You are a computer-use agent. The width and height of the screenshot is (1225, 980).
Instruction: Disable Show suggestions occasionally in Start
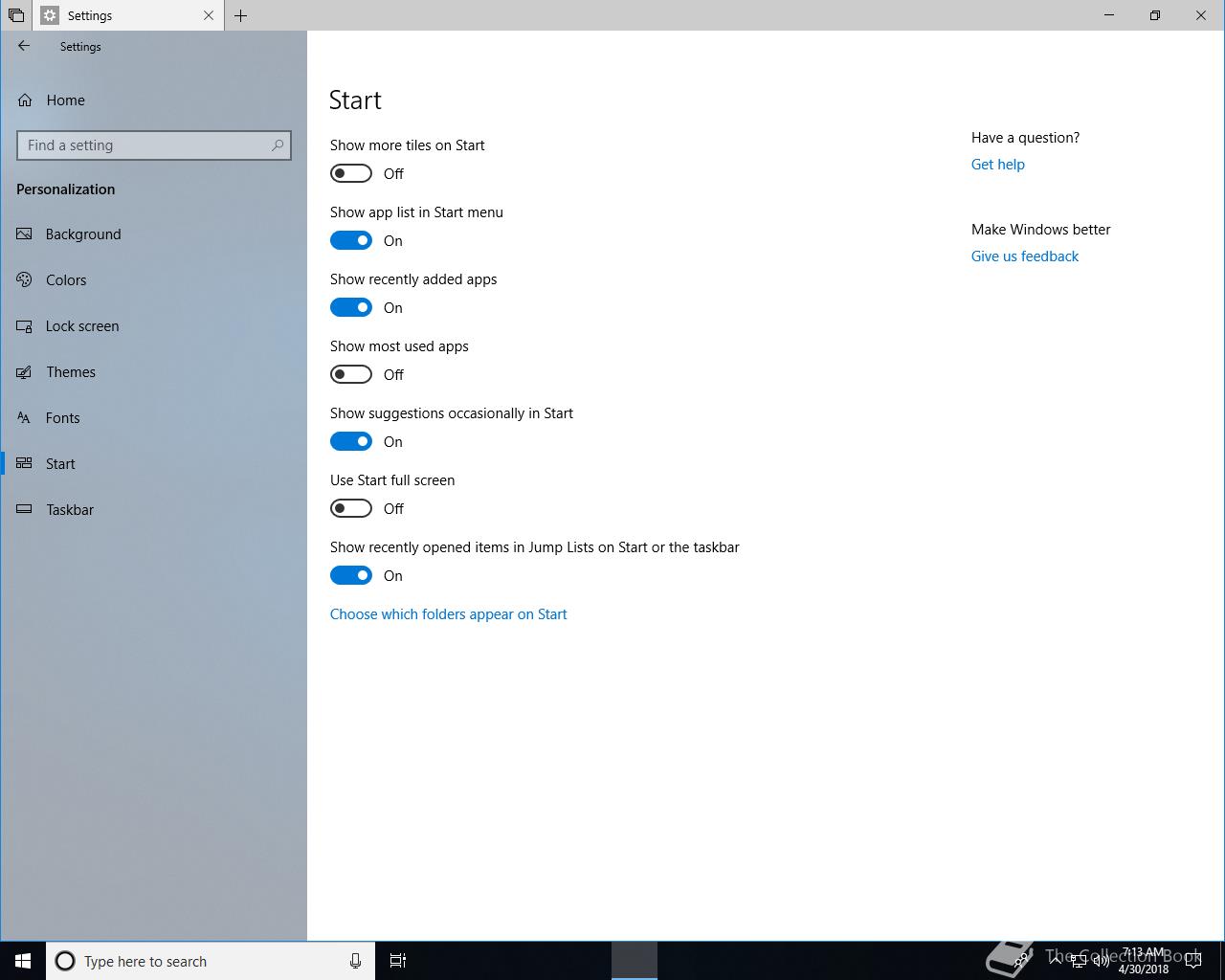(x=351, y=441)
